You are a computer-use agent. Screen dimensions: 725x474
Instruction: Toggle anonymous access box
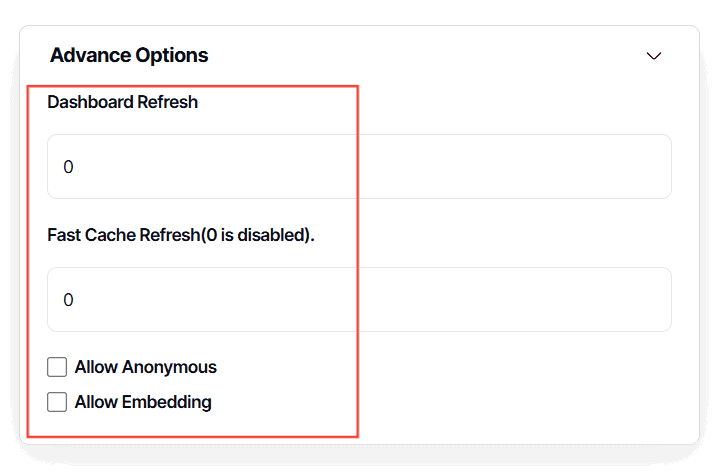(57, 367)
